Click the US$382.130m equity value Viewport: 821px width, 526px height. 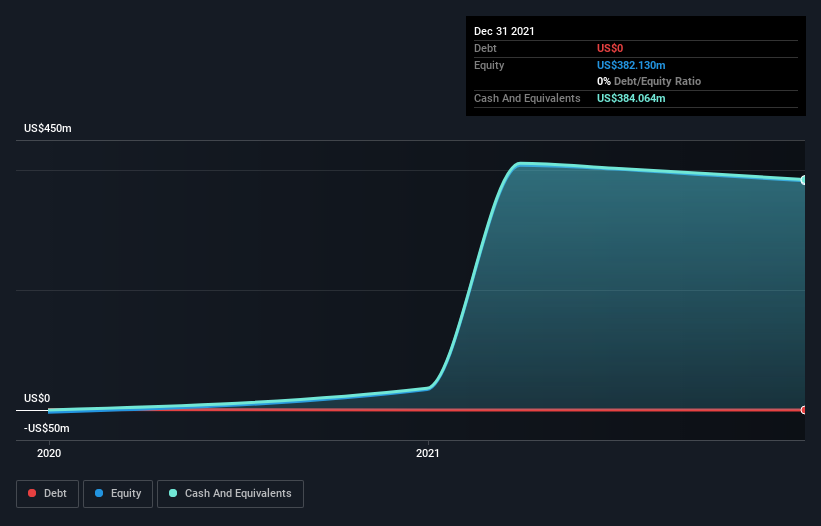[x=631, y=65]
